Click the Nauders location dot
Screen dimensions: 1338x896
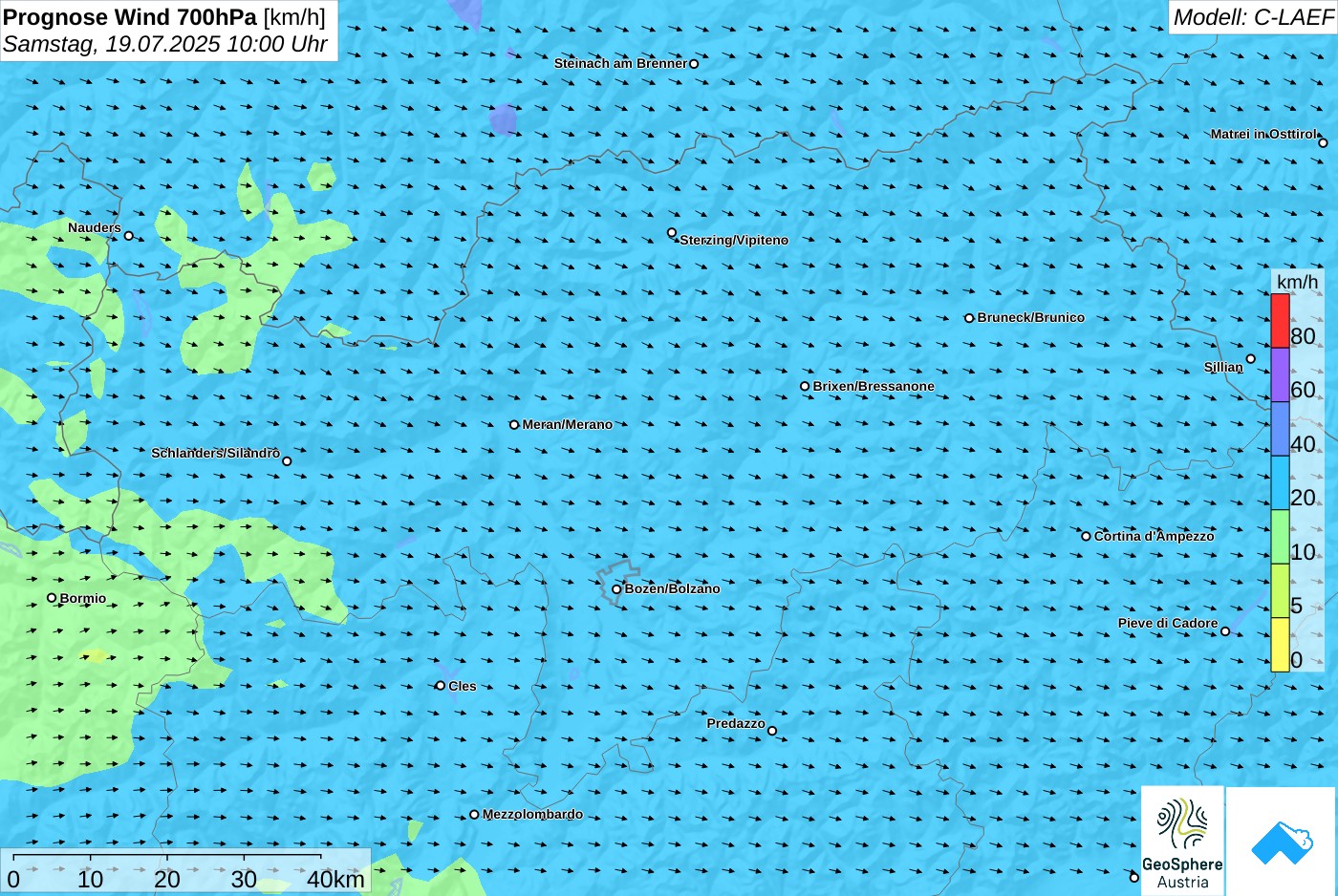[129, 236]
